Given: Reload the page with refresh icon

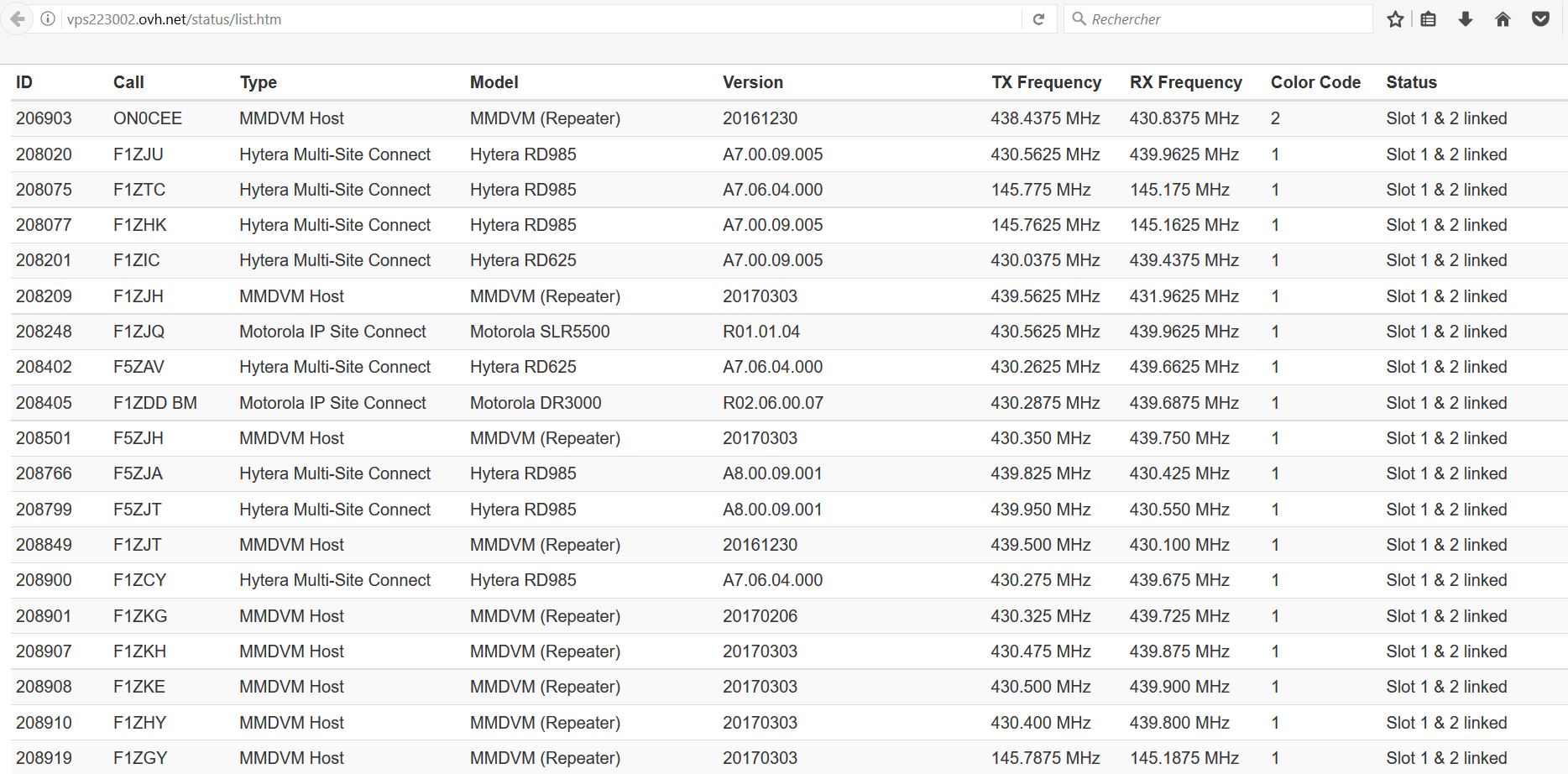Looking at the screenshot, I should (x=1038, y=18).
